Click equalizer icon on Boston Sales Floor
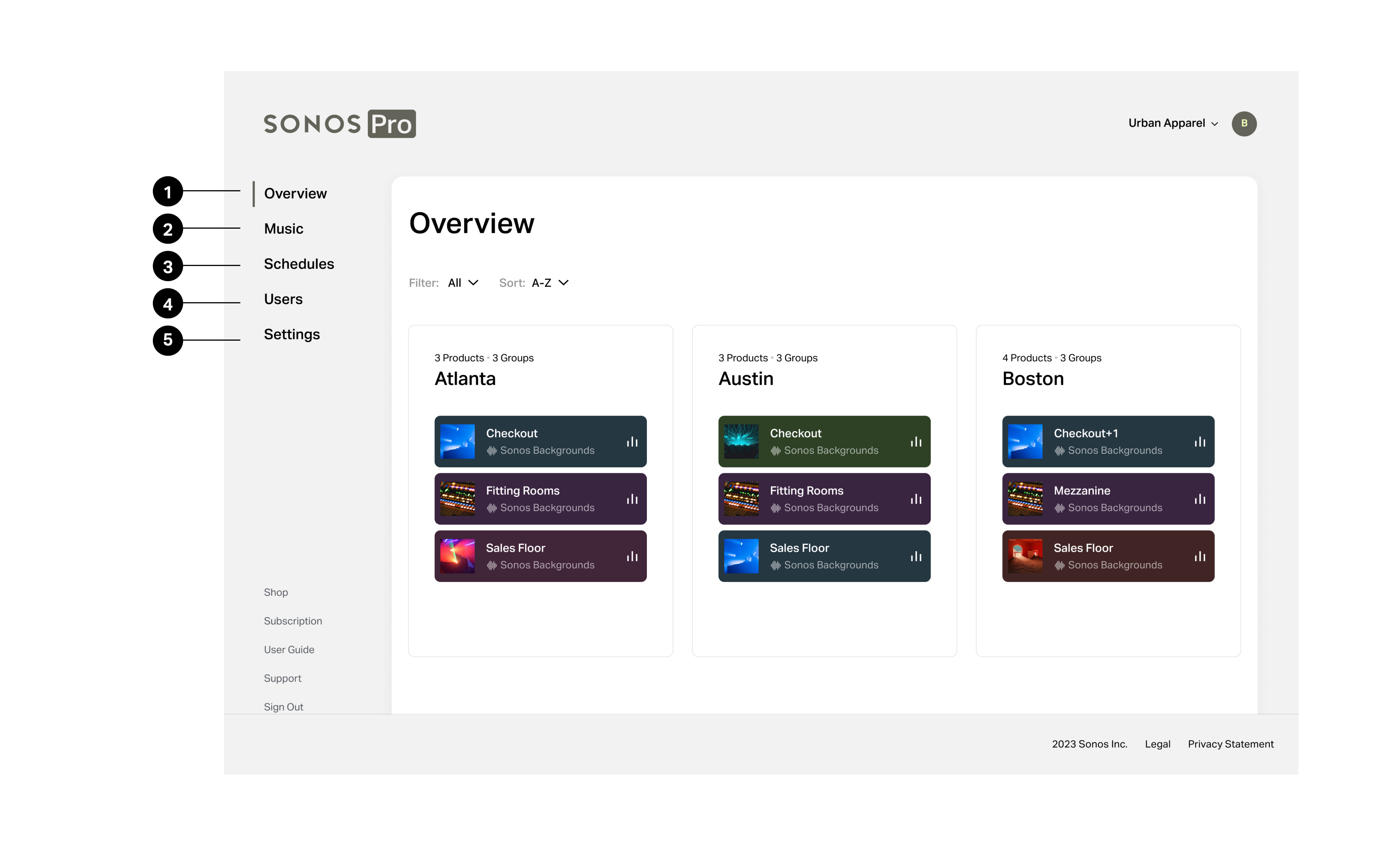This screenshot has width=1400, height=847. point(1199,557)
